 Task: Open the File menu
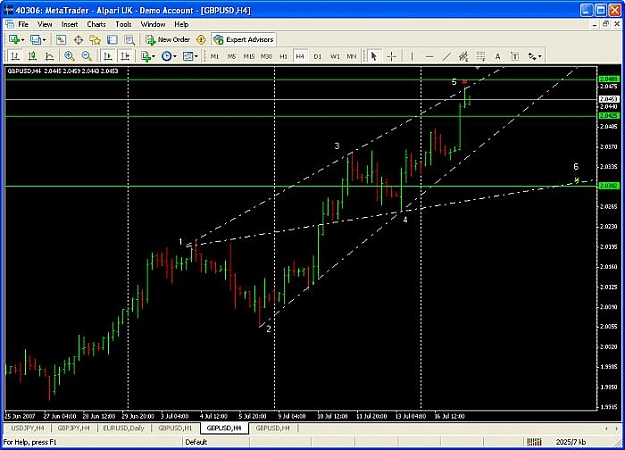pos(24,24)
